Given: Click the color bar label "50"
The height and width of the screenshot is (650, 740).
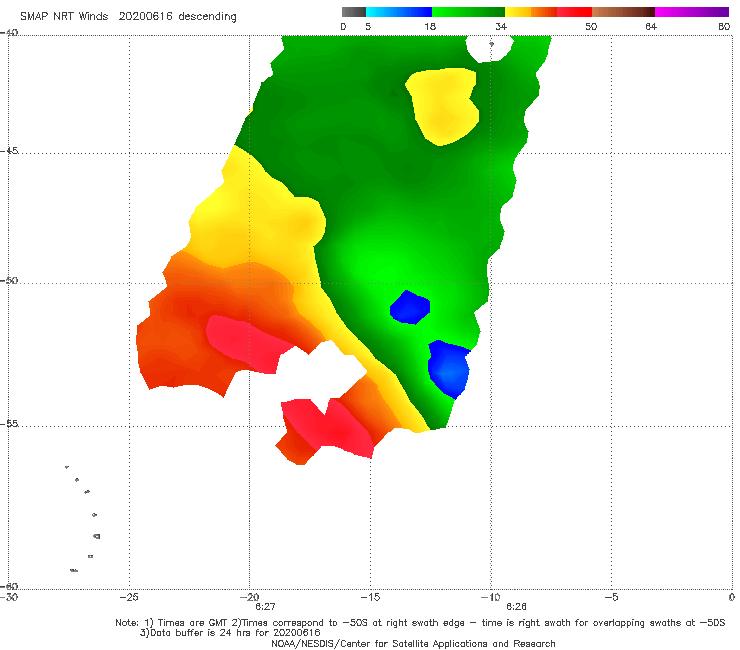Looking at the screenshot, I should 591,27.
